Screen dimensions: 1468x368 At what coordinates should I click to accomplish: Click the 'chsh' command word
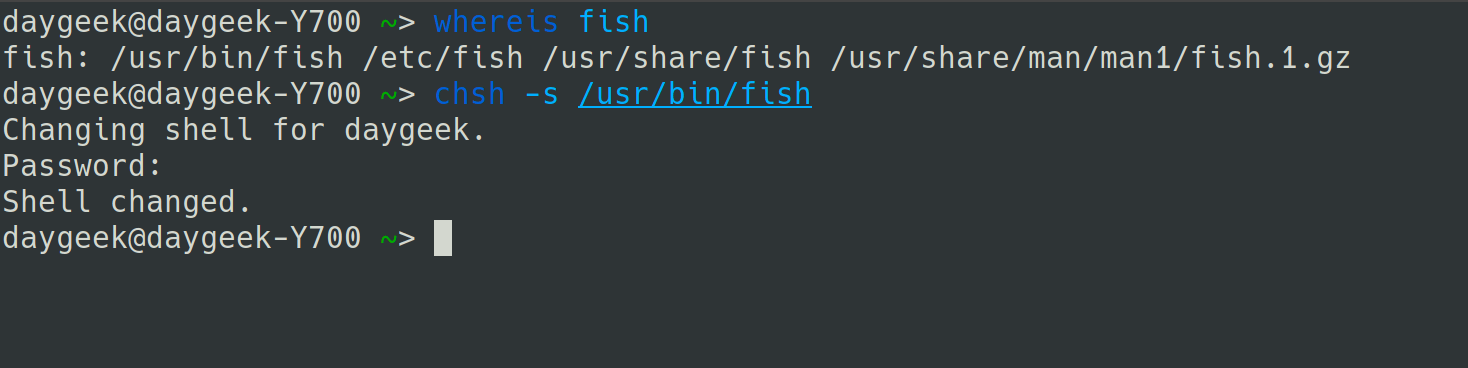click(469, 94)
